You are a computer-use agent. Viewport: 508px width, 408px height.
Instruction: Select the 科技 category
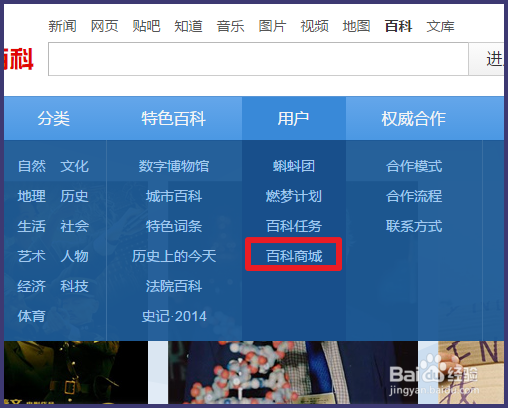tap(74, 286)
